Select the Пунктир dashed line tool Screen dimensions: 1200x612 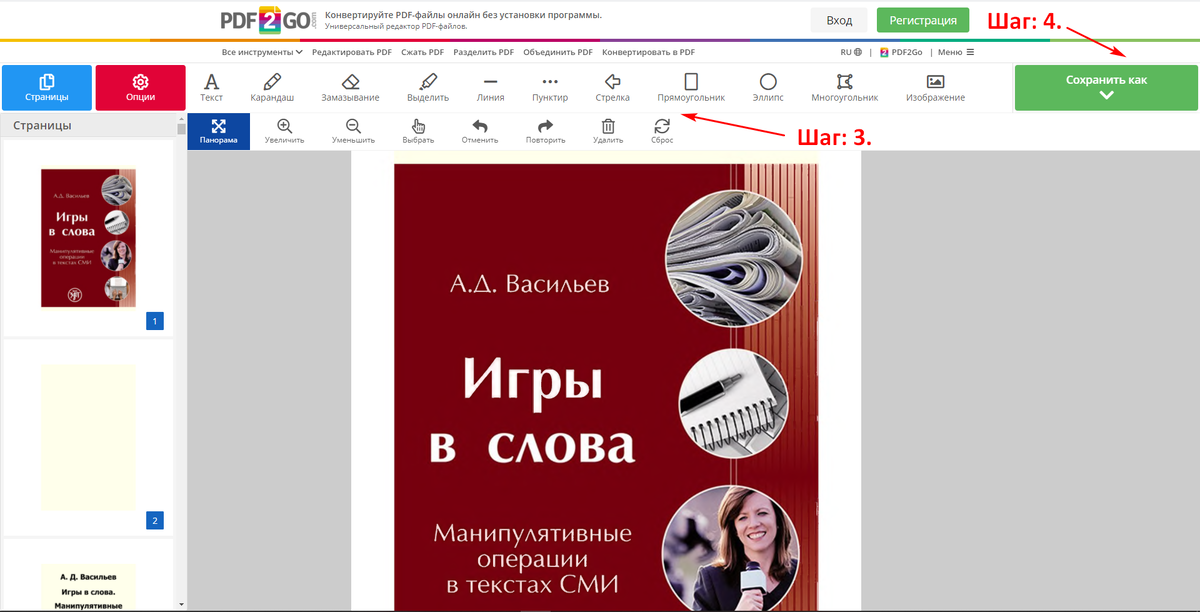[x=550, y=88]
